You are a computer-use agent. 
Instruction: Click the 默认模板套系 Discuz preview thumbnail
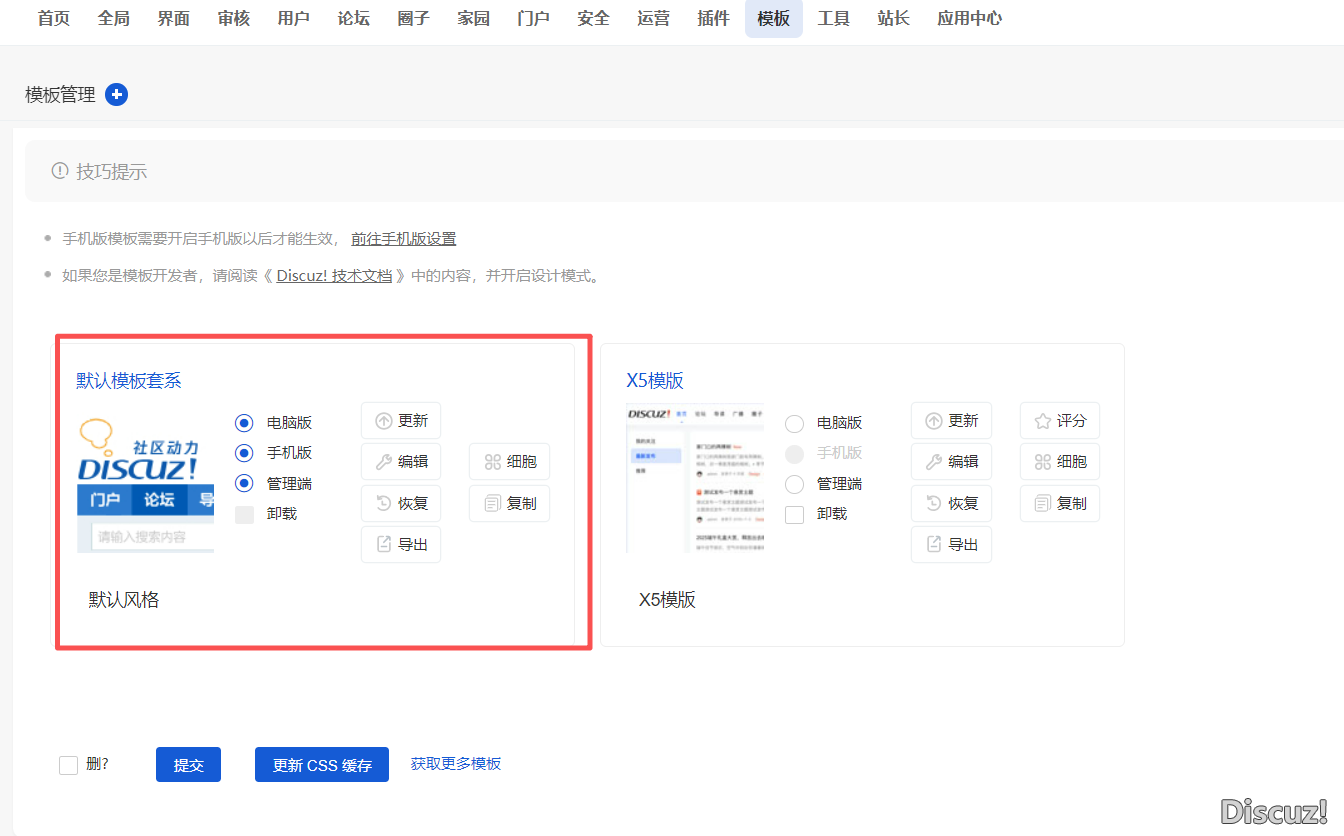click(146, 485)
